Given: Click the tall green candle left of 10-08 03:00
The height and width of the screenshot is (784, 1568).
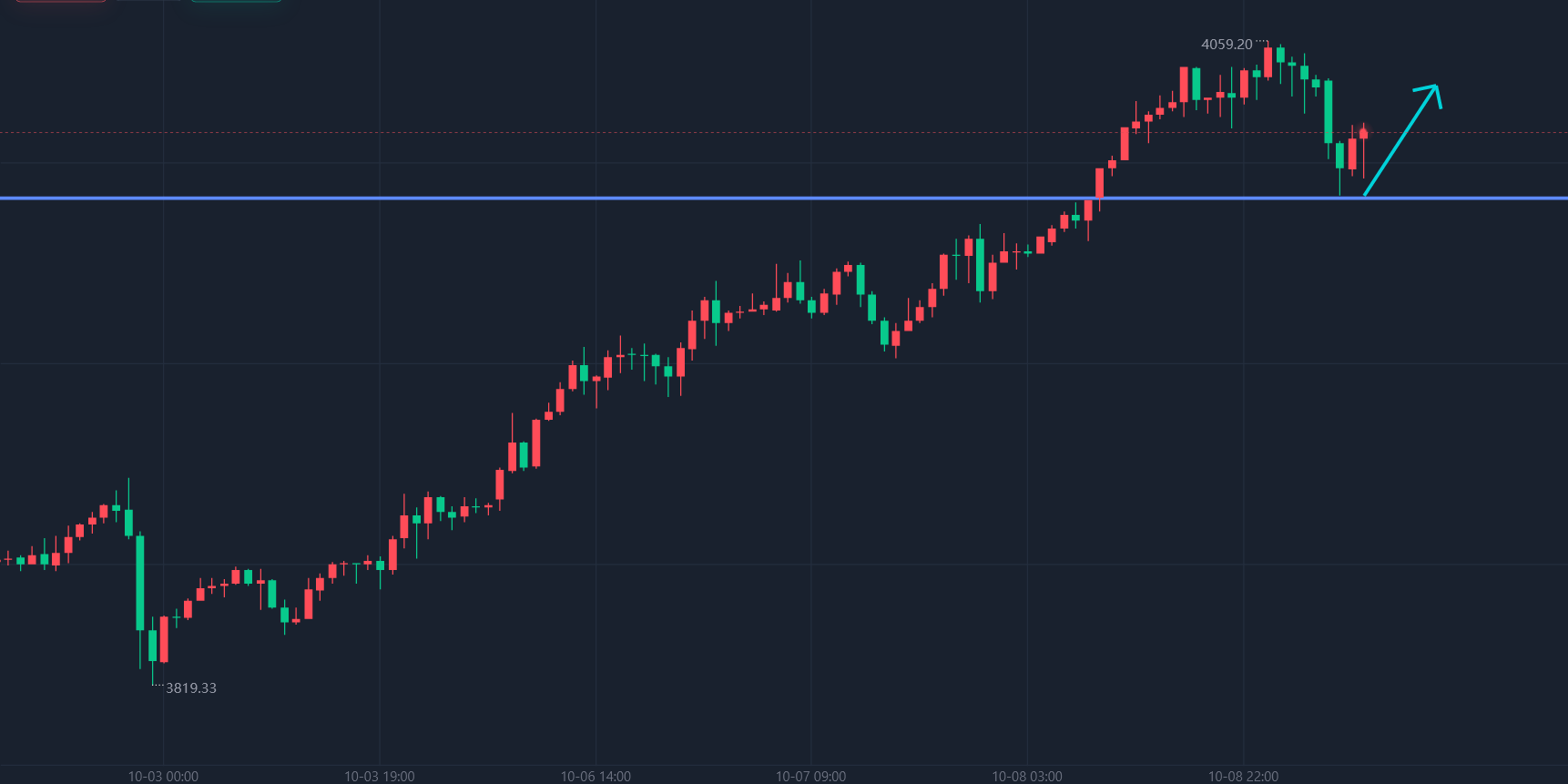Looking at the screenshot, I should point(980,265).
